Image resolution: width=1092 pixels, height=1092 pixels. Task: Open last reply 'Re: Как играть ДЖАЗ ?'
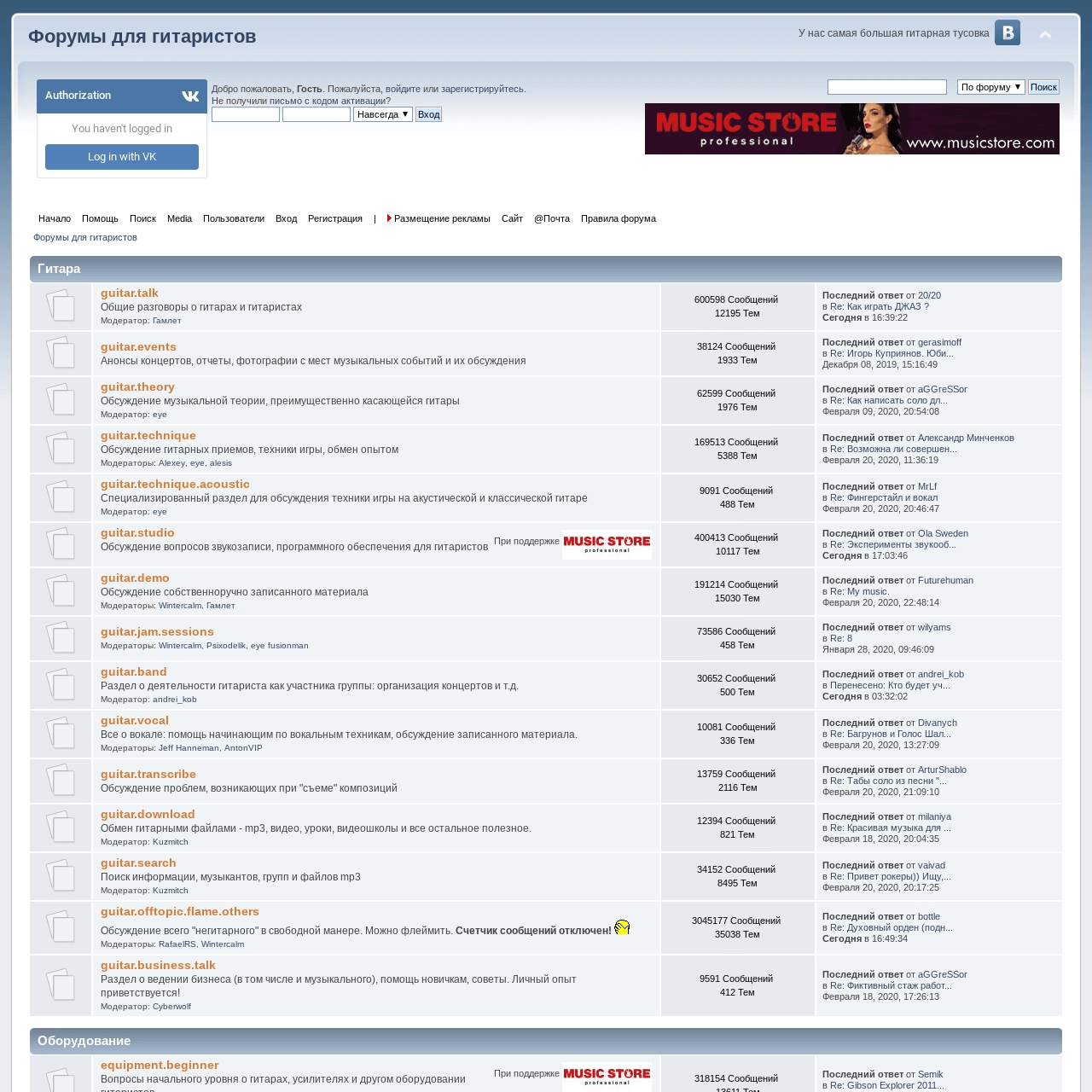click(880, 306)
